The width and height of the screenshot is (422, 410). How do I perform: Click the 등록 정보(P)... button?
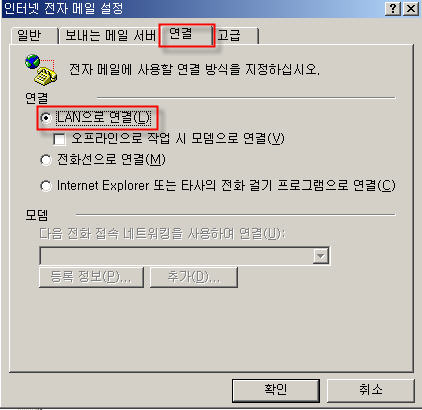coord(91,277)
